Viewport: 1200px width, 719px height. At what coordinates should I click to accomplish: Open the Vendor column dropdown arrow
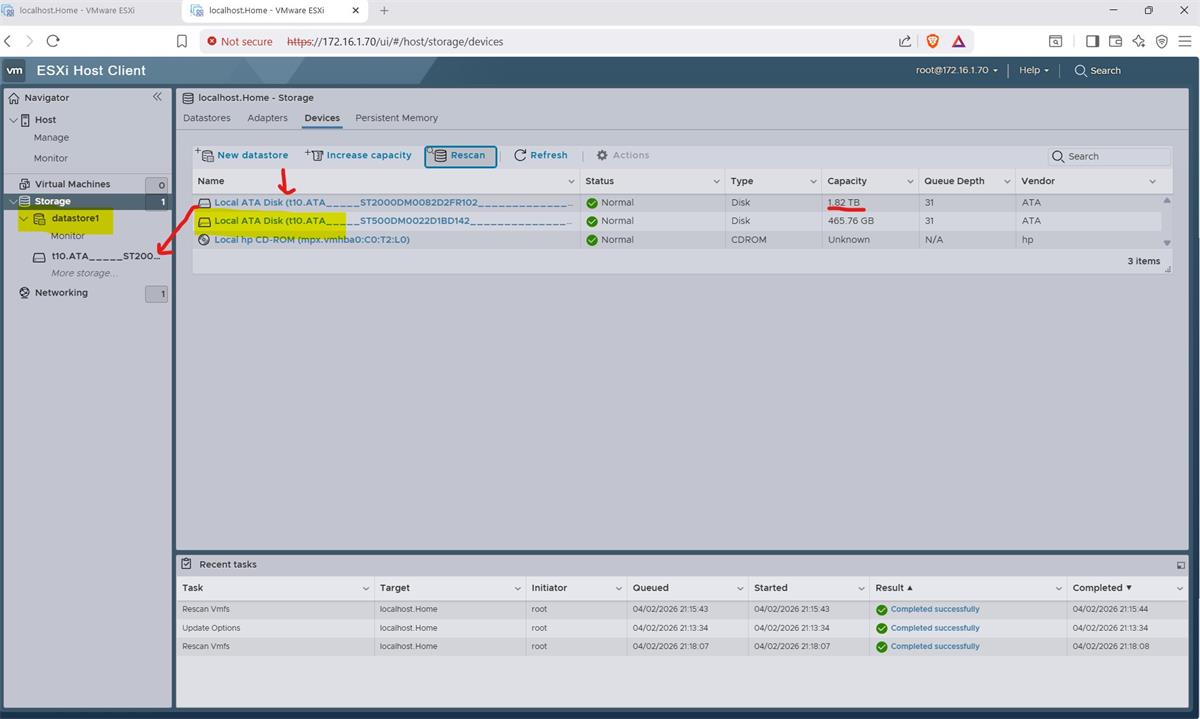tap(1153, 182)
